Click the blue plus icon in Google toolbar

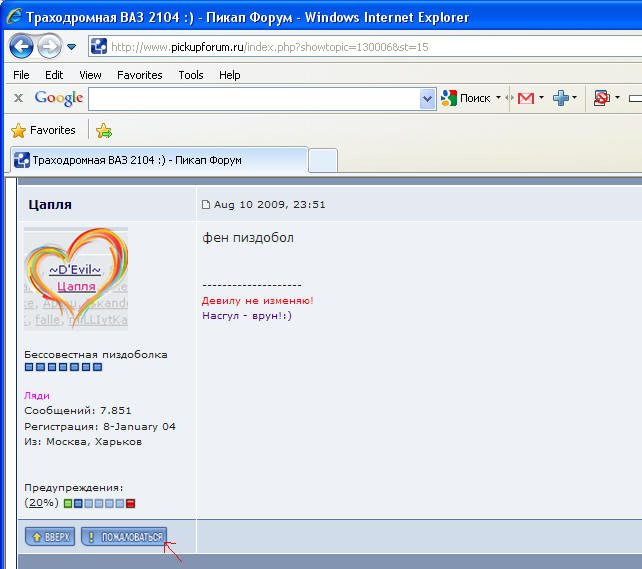tap(561, 98)
